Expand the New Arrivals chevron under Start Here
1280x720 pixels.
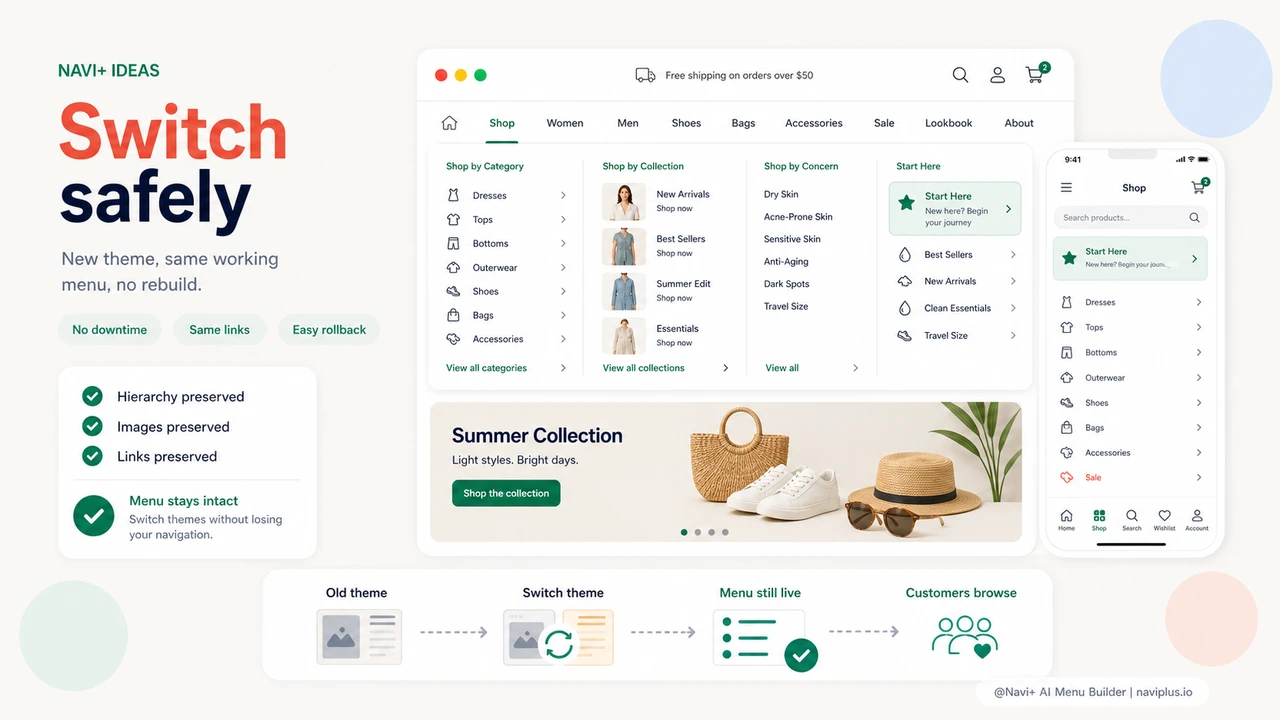[x=1013, y=281]
